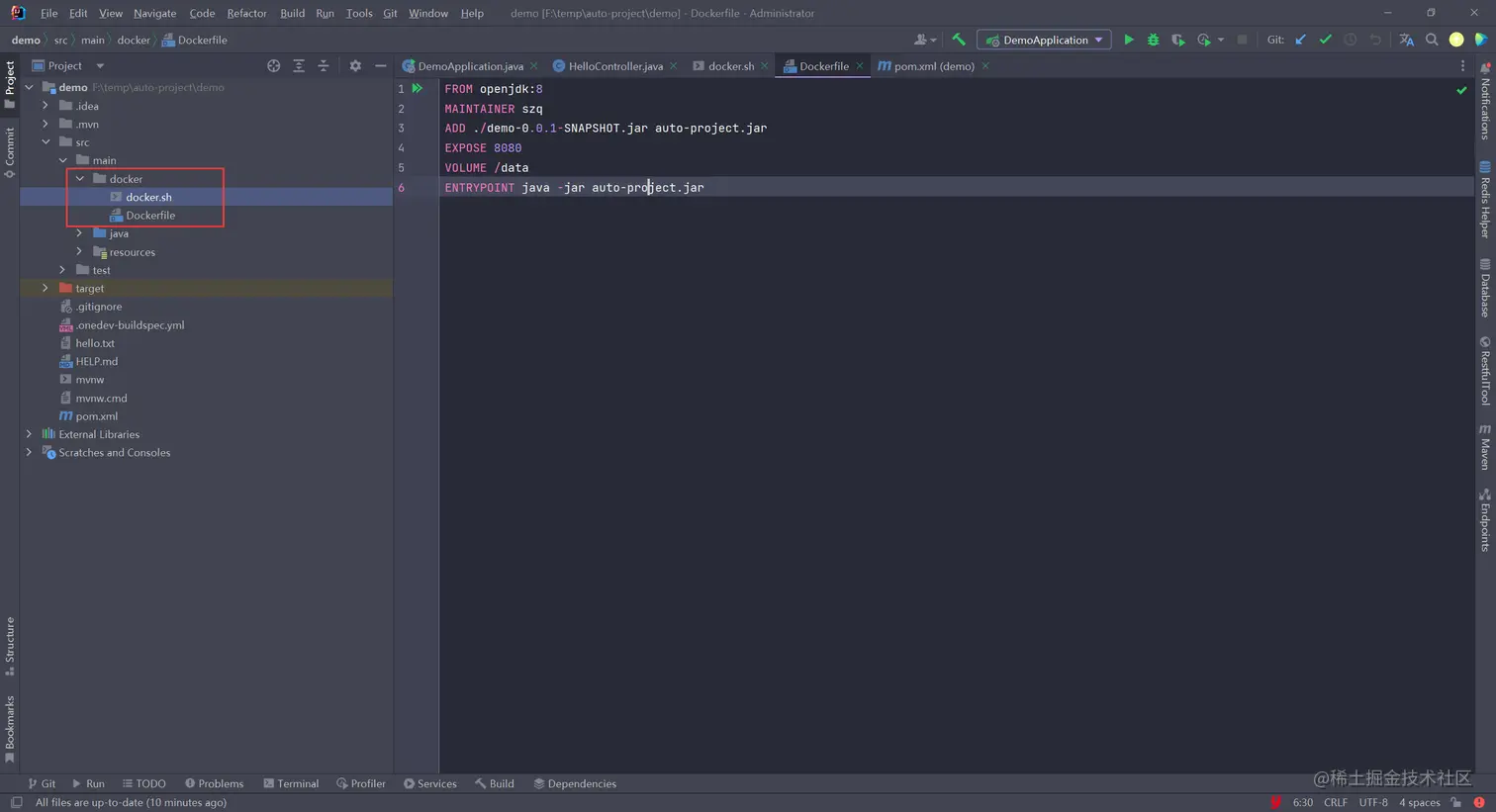1496x812 pixels.
Task: Open the Database tool window
Action: [1484, 288]
